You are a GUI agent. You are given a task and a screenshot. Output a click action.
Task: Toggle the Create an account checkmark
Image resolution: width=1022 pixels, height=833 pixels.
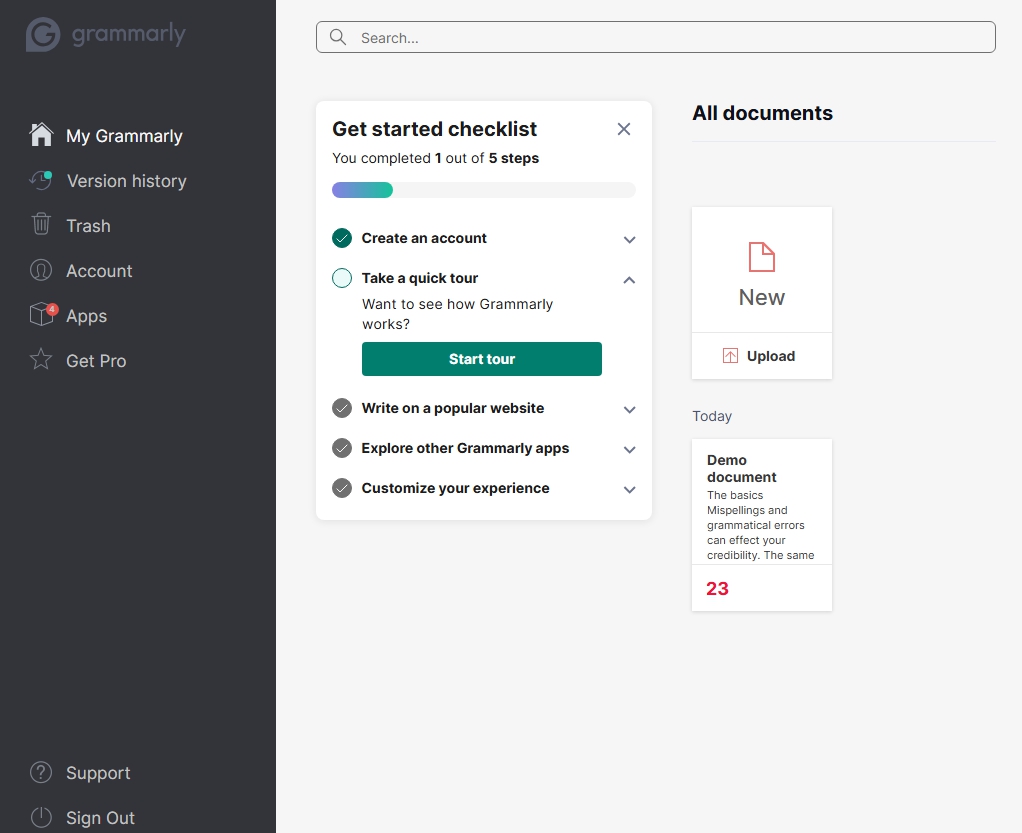point(342,239)
